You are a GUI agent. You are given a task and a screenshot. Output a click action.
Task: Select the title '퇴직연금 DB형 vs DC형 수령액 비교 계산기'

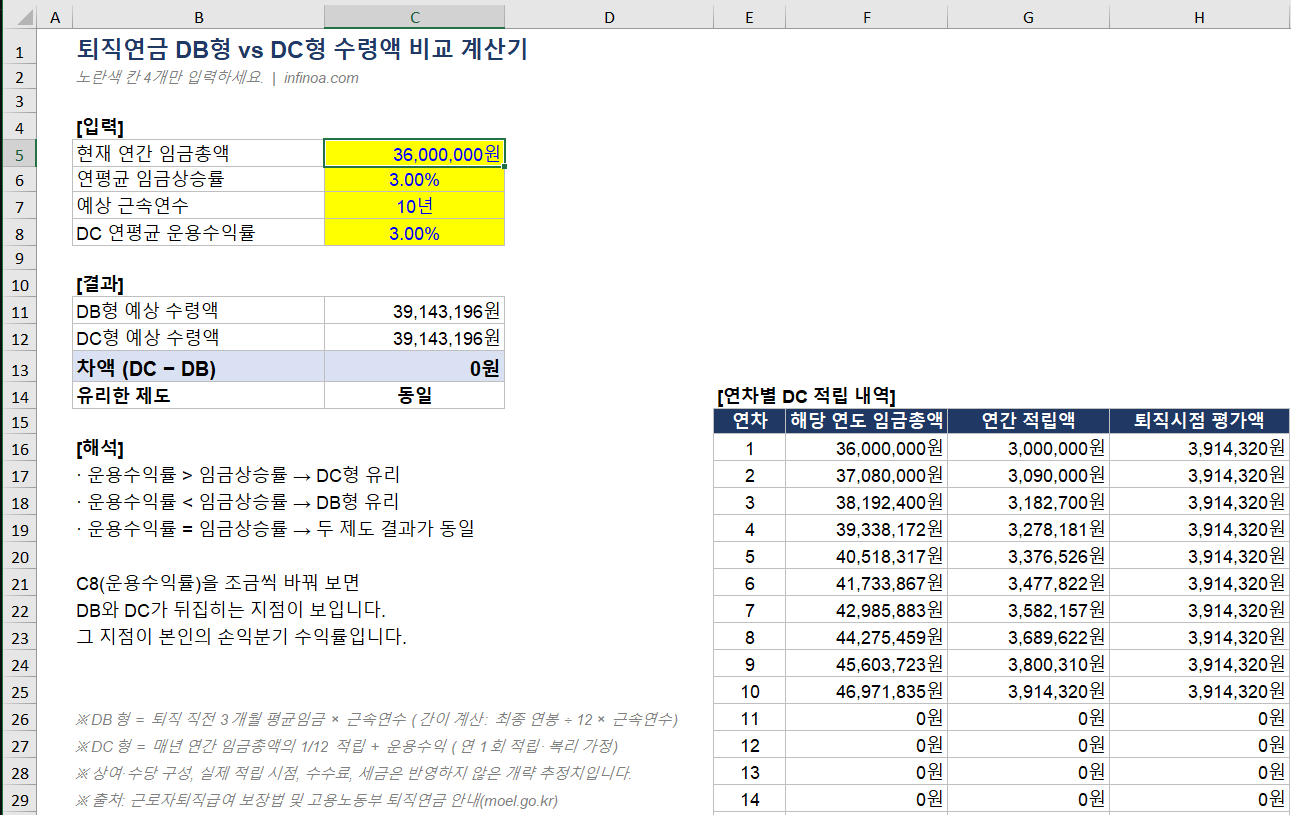point(301,50)
